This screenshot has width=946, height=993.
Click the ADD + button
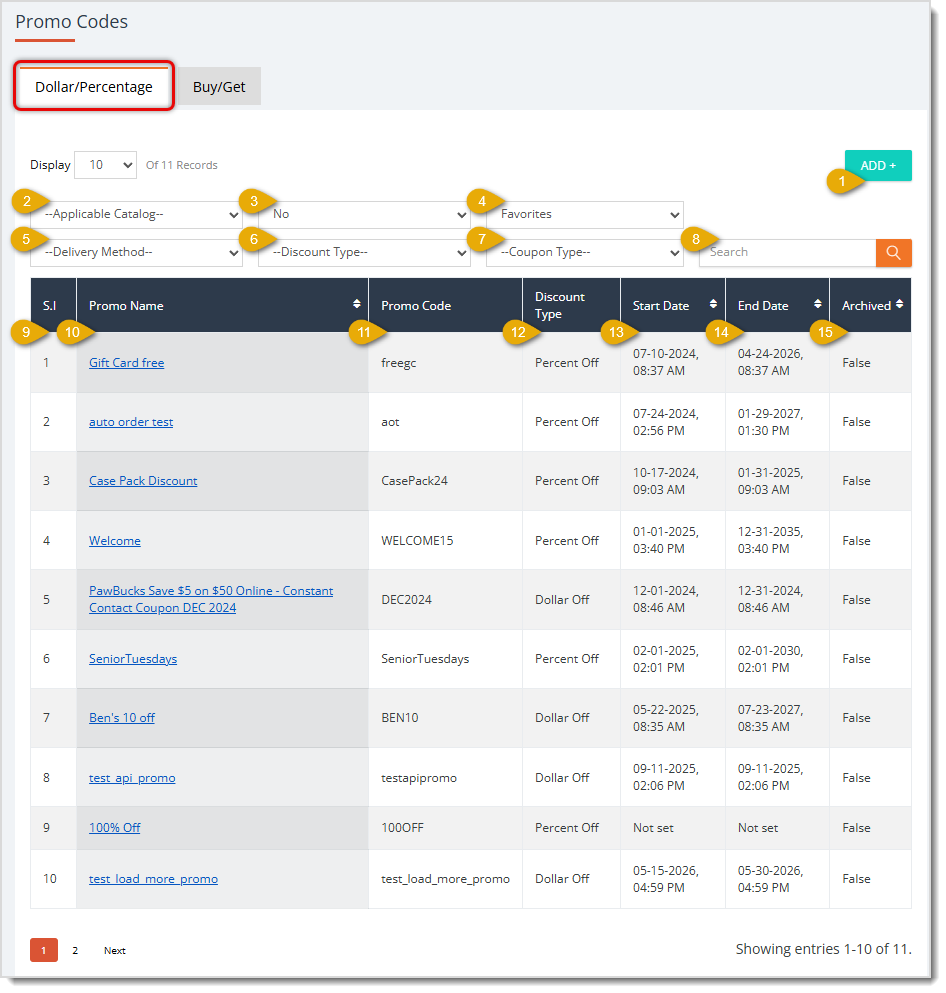[878, 165]
